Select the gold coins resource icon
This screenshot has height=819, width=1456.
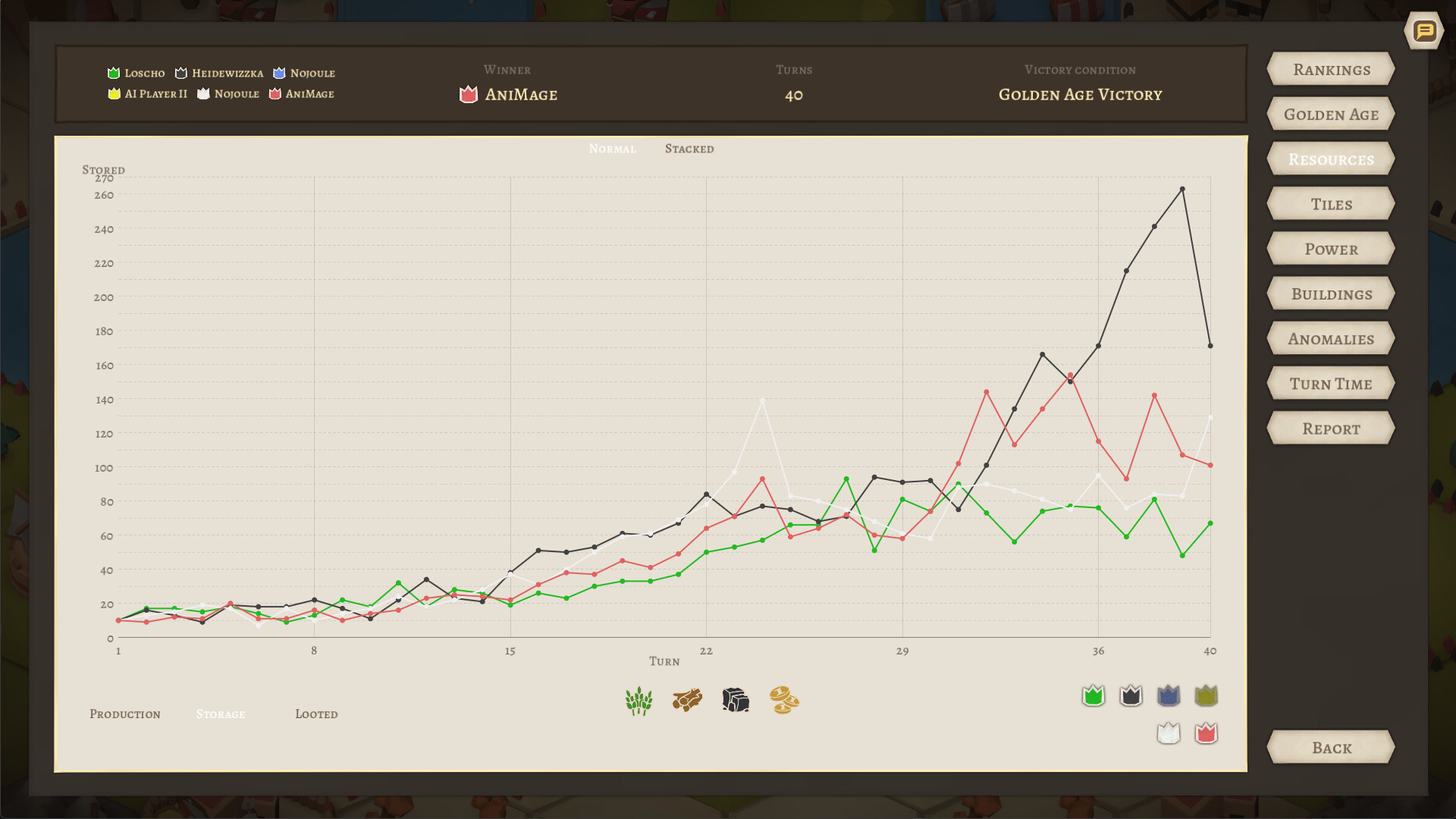[784, 700]
